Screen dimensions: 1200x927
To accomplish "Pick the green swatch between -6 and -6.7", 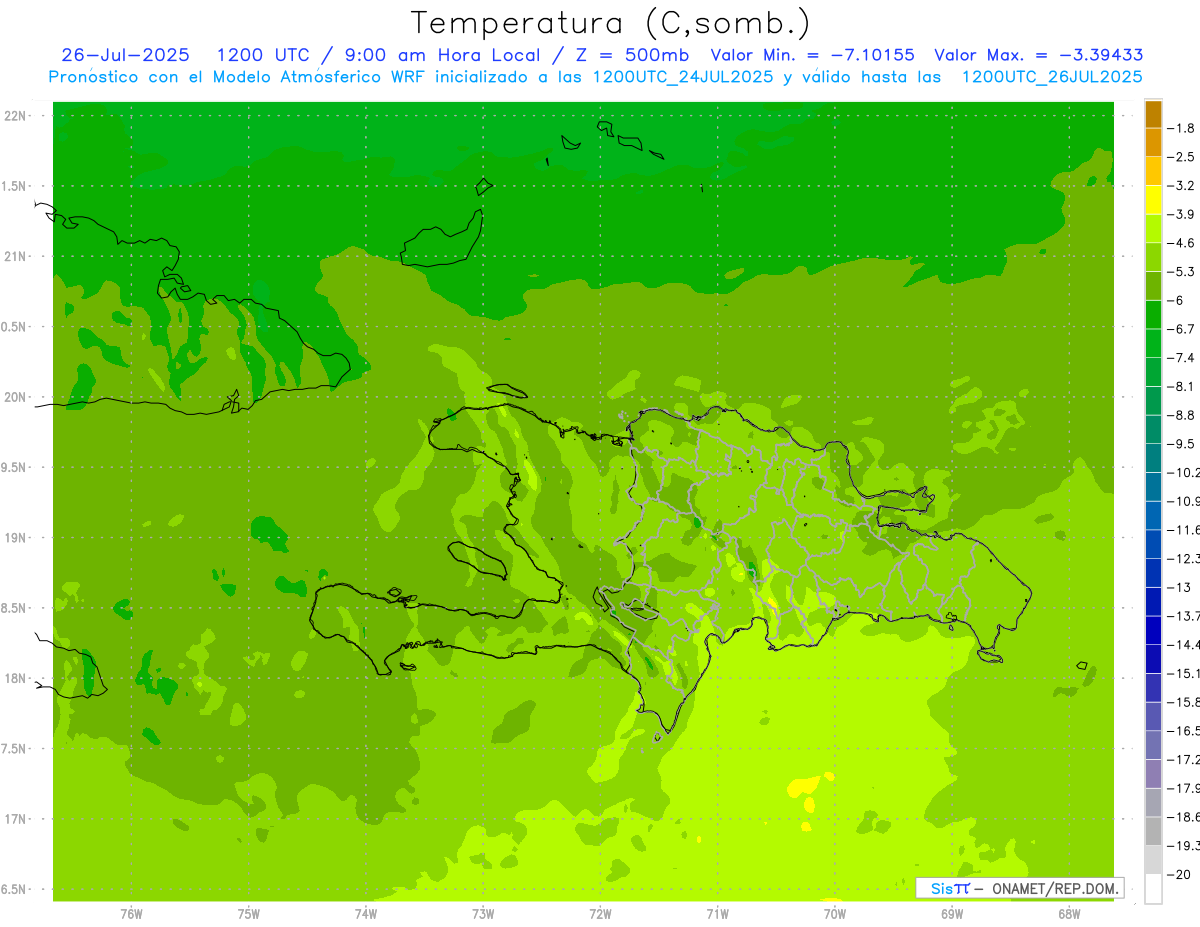I will [1153, 315].
